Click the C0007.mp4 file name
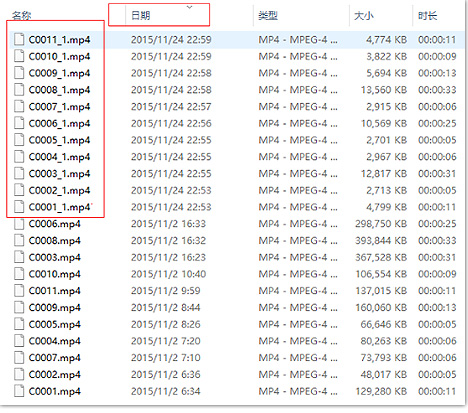 click(x=55, y=358)
